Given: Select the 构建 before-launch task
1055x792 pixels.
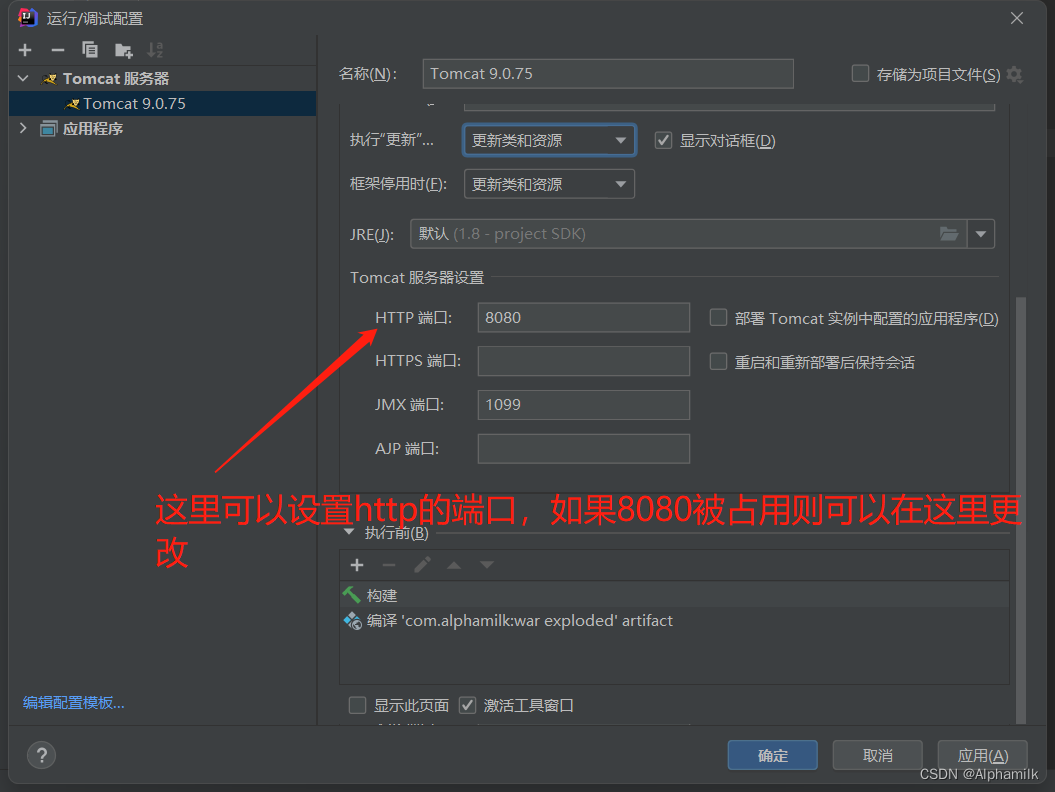Looking at the screenshot, I should pyautogui.click(x=674, y=596).
